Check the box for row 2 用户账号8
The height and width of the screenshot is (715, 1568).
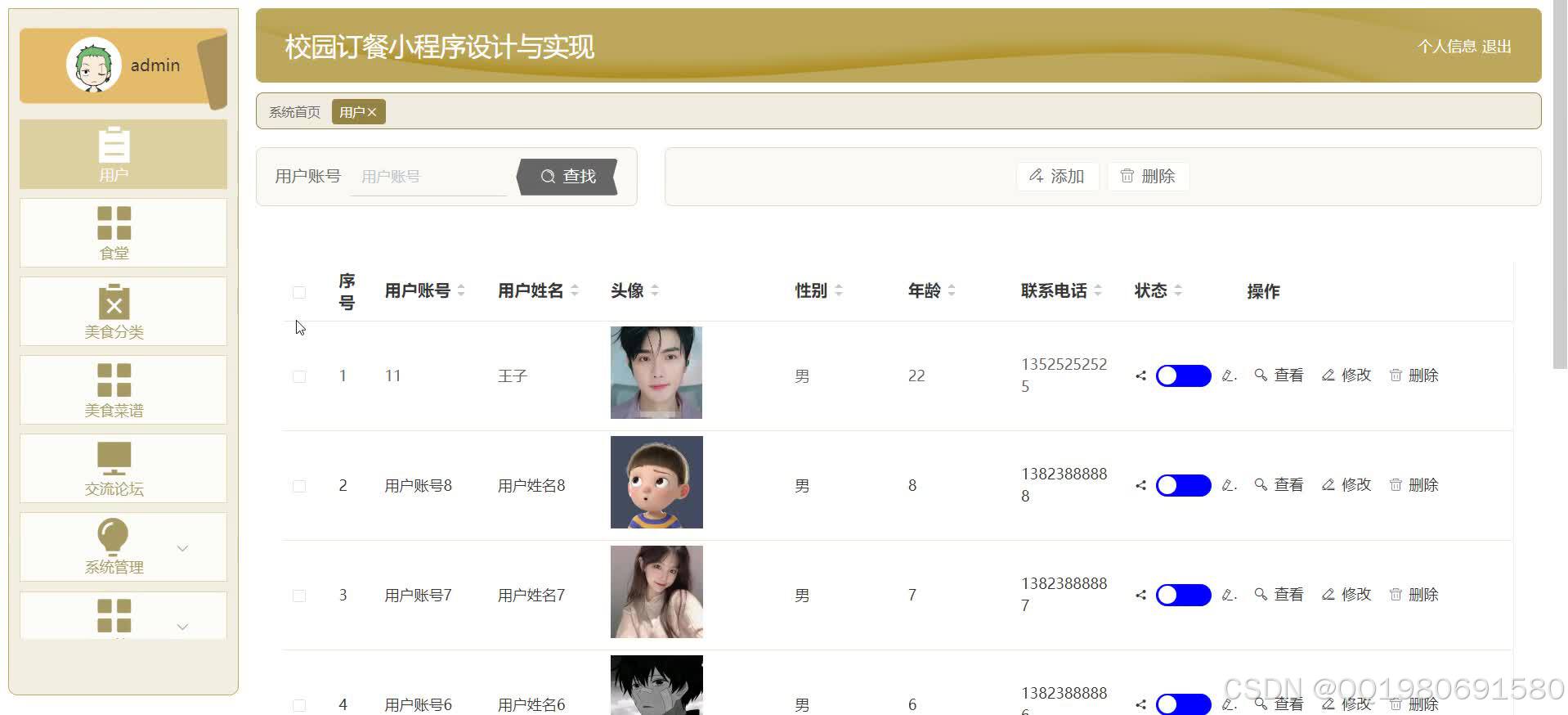pyautogui.click(x=299, y=486)
